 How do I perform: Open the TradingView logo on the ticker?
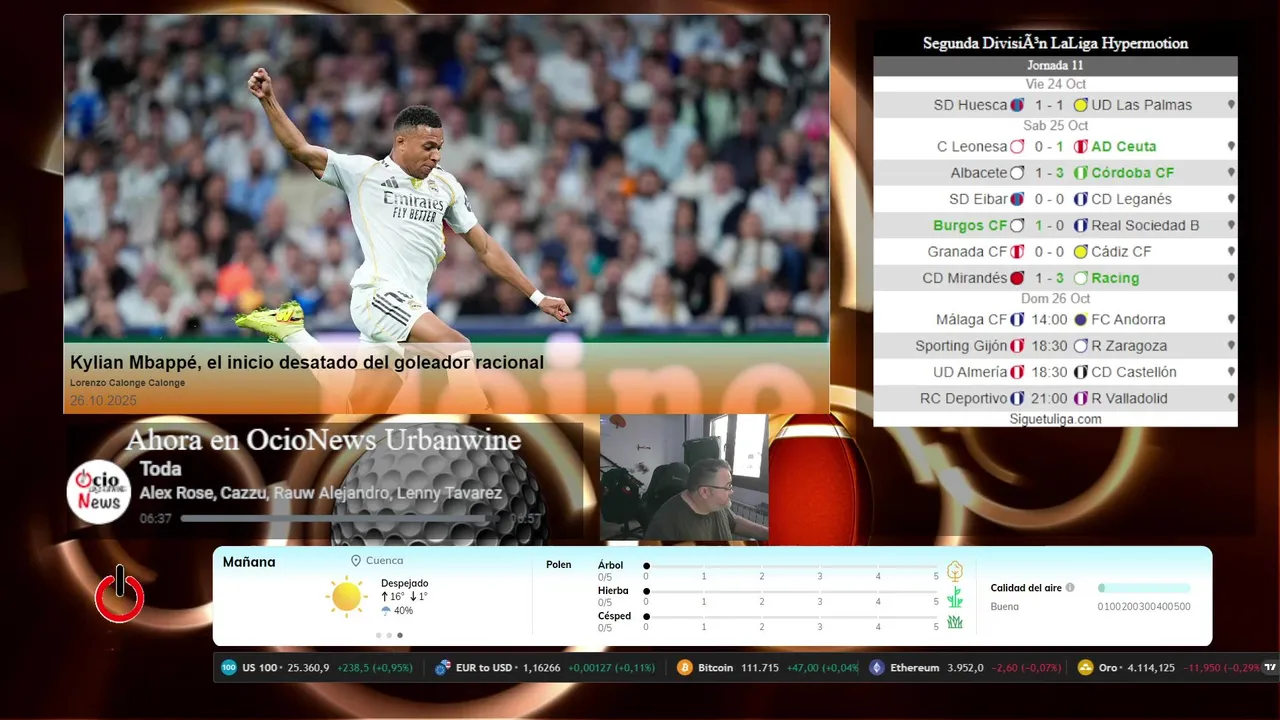(x=1270, y=667)
